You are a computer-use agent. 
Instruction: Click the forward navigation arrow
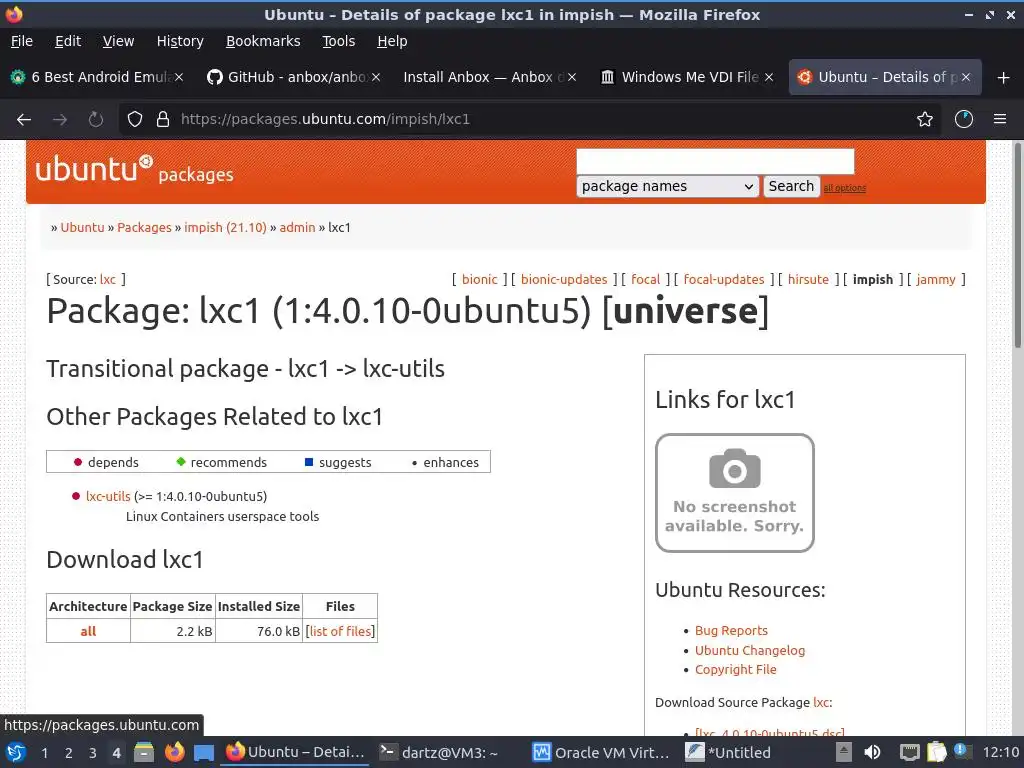(60, 120)
